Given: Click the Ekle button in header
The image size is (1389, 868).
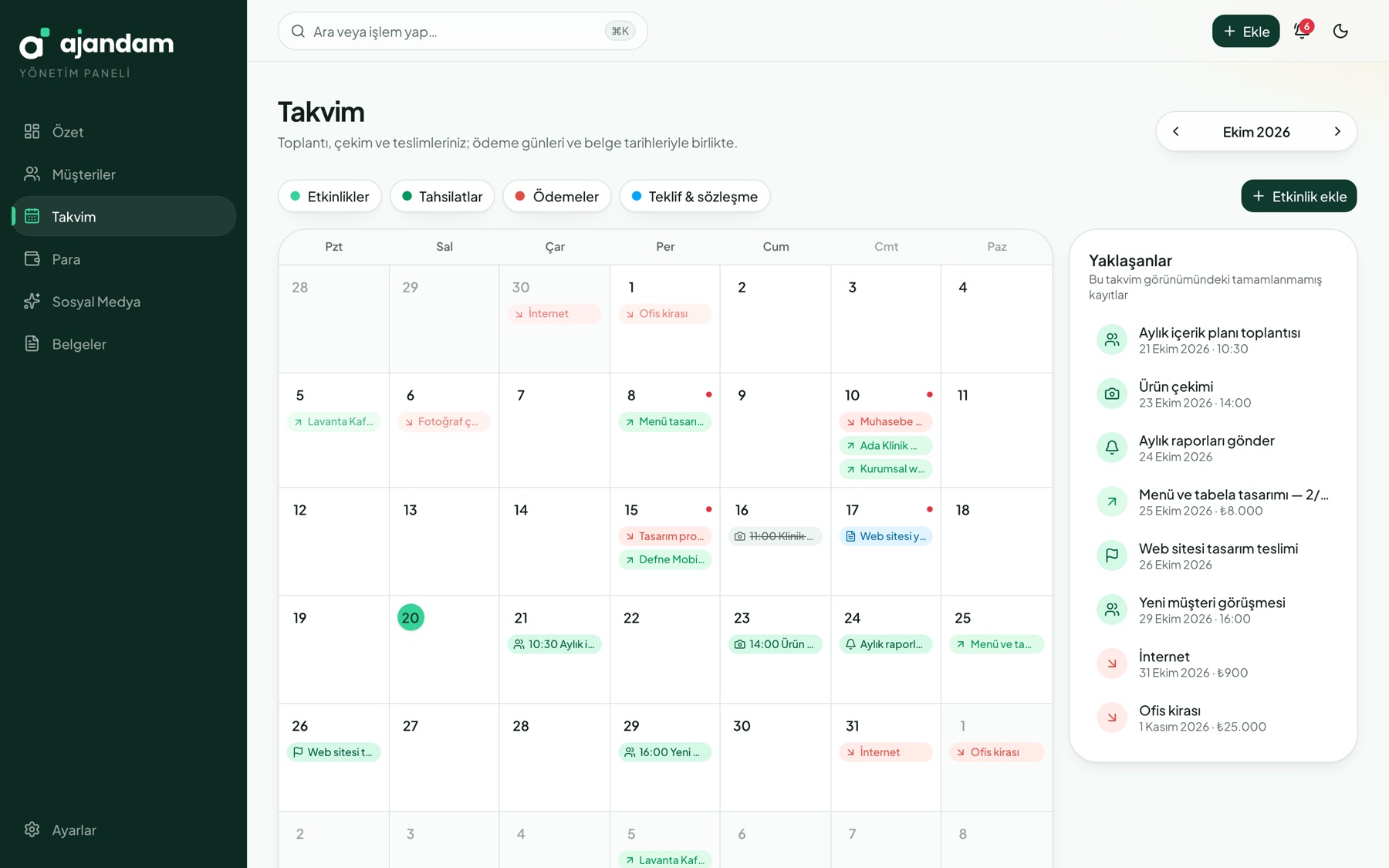Looking at the screenshot, I should pyautogui.click(x=1245, y=31).
